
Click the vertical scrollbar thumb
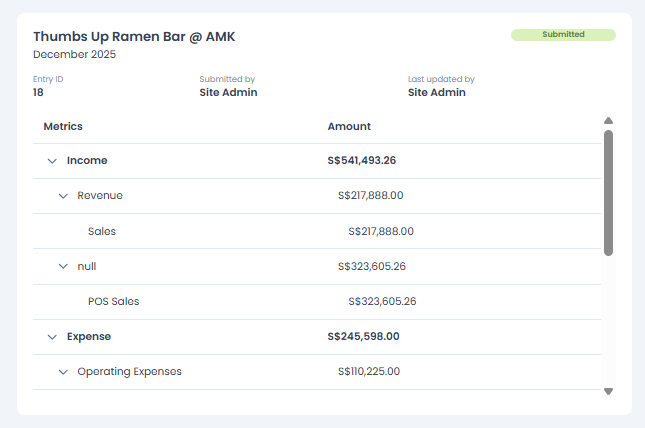click(608, 192)
